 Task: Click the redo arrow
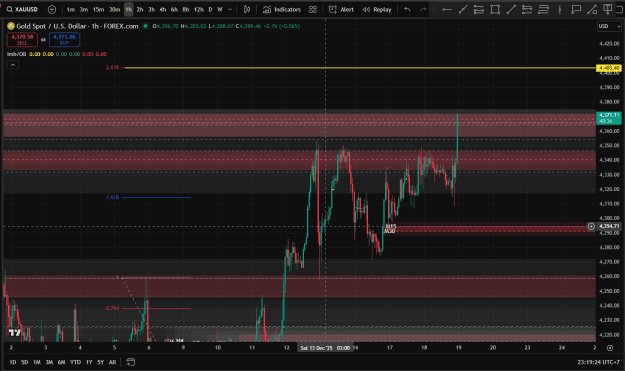point(423,9)
